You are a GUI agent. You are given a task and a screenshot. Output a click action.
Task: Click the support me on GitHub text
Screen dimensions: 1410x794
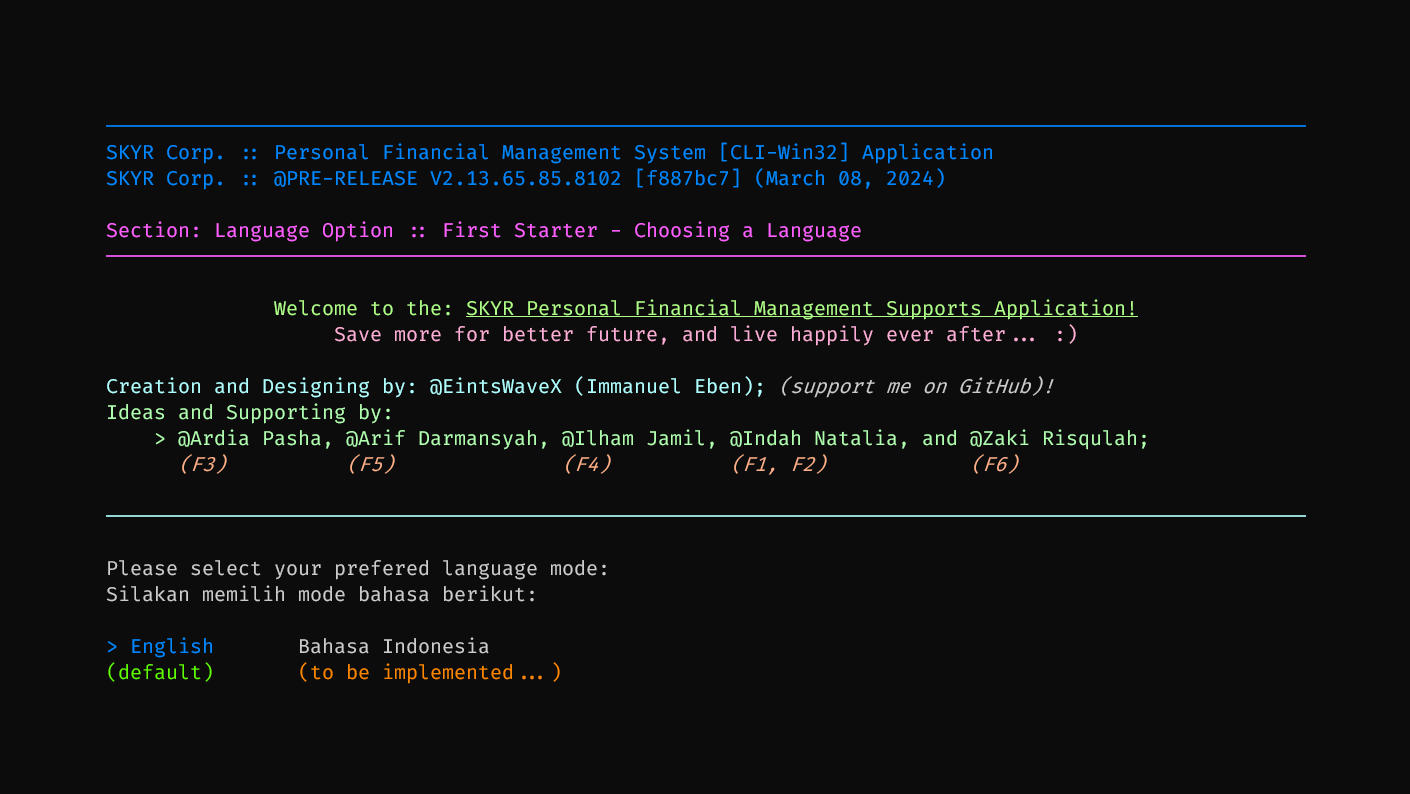coord(916,386)
